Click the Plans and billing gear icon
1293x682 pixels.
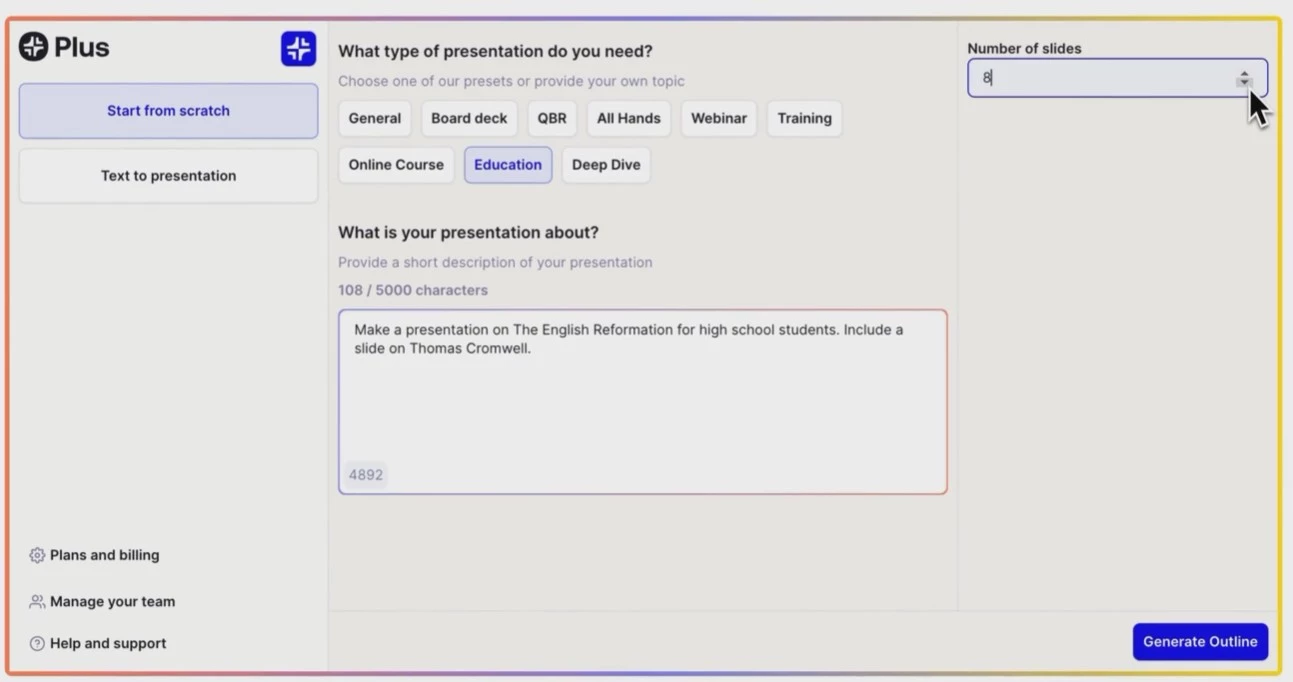pos(37,555)
